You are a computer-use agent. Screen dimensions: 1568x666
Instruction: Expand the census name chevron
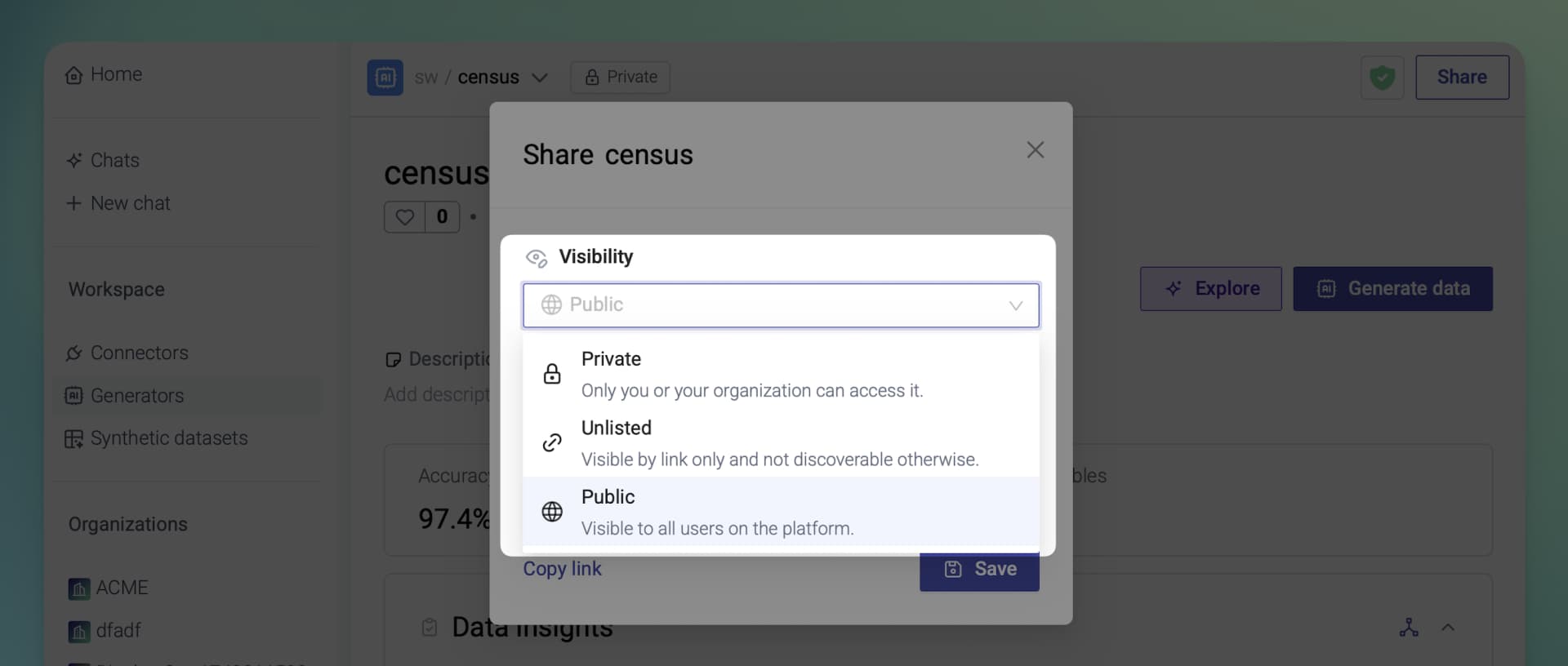click(539, 78)
